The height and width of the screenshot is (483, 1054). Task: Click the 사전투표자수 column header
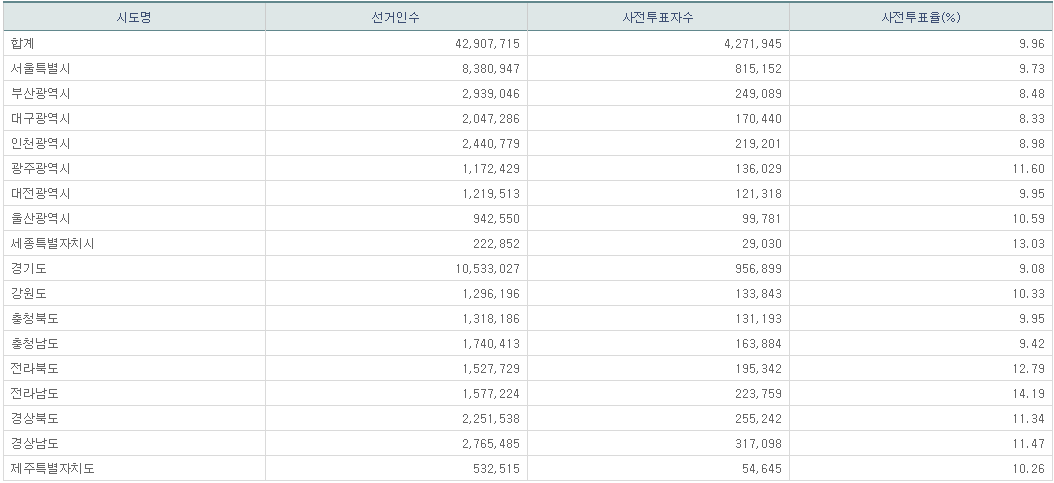pos(658,18)
